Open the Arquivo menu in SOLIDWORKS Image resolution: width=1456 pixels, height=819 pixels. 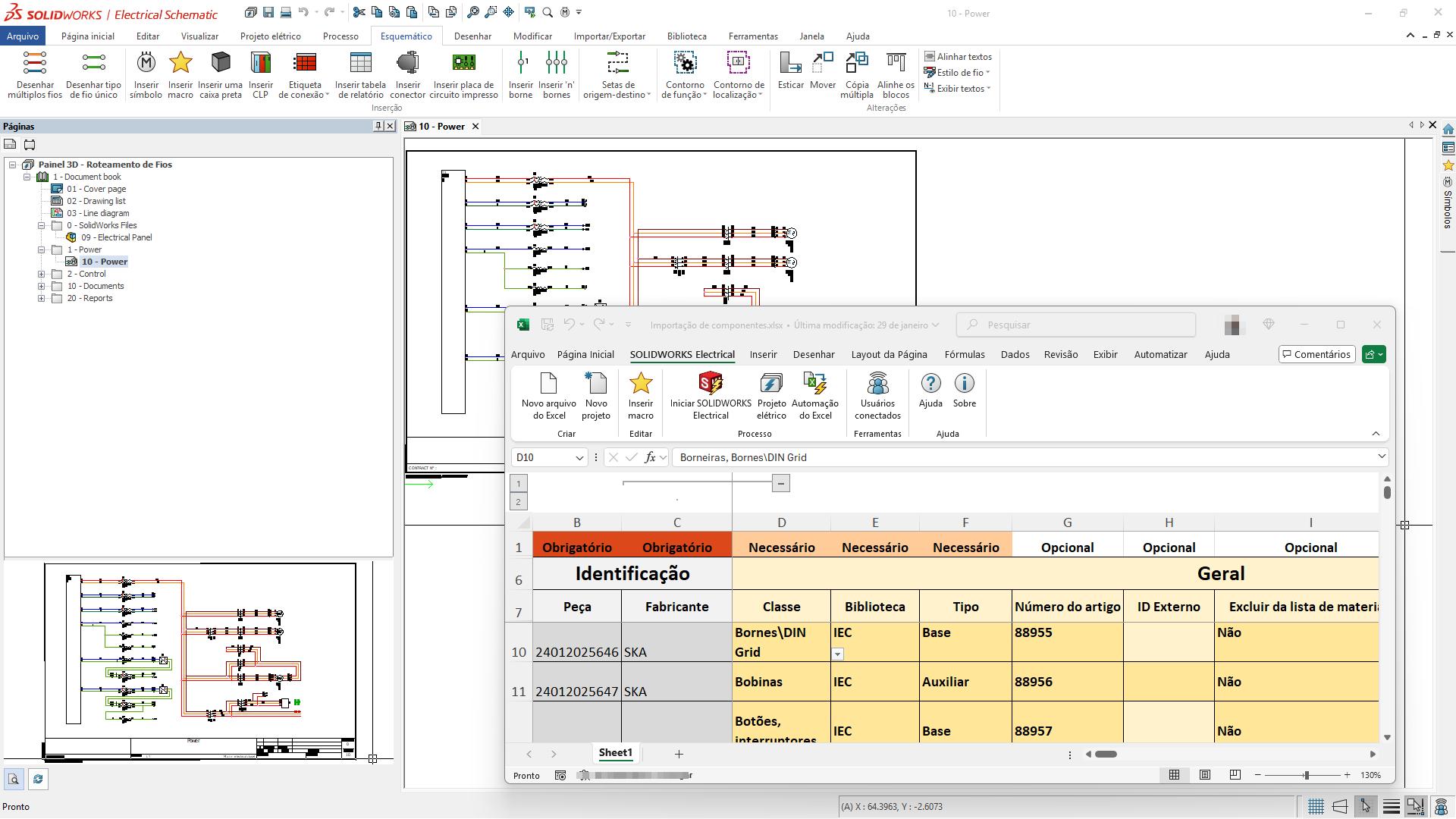tap(23, 36)
